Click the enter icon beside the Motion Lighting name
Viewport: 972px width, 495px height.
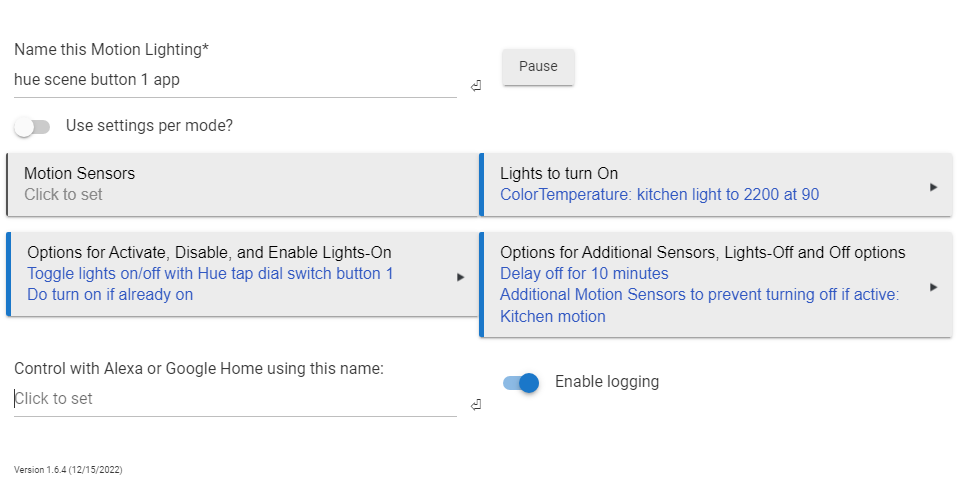click(475, 86)
